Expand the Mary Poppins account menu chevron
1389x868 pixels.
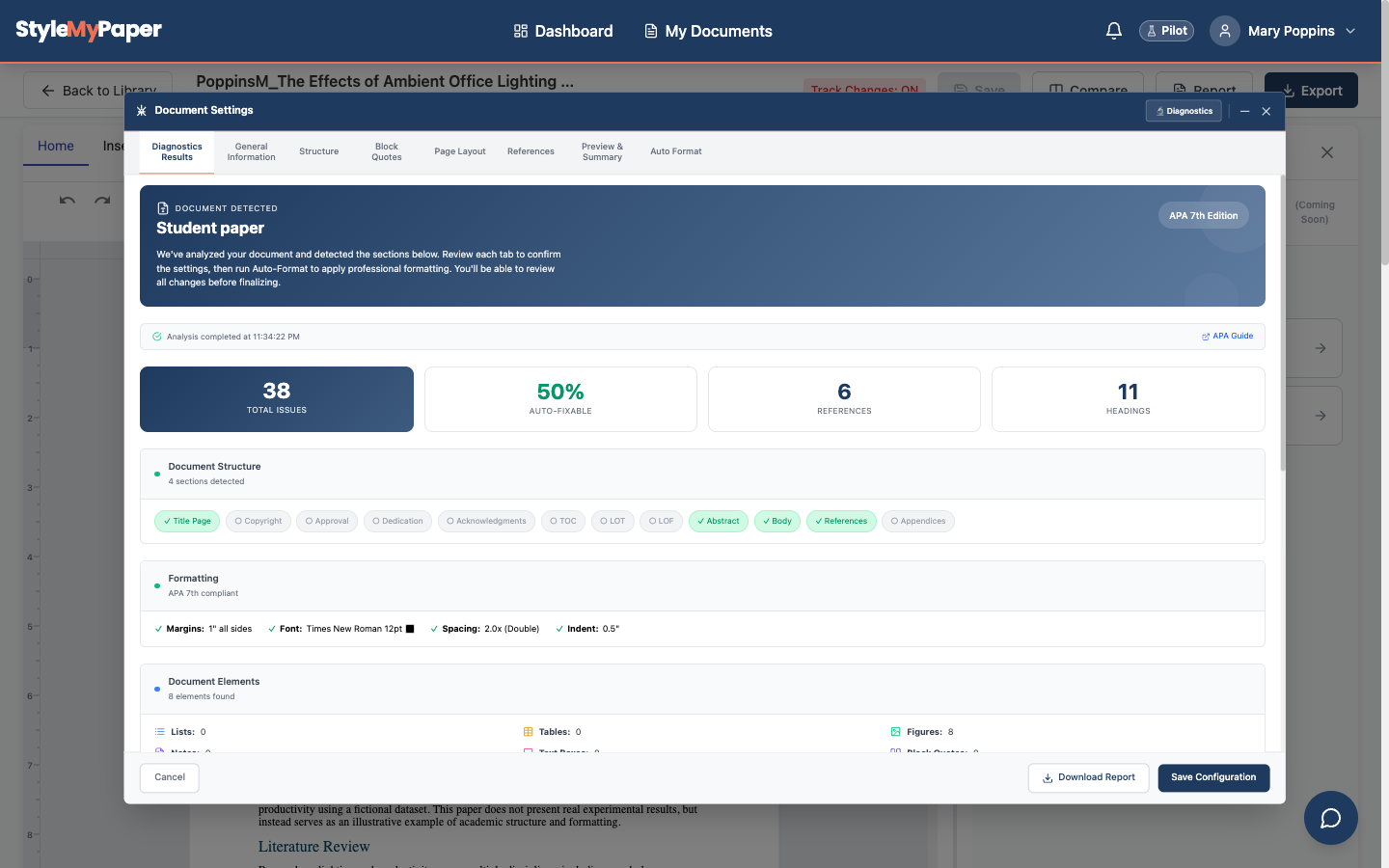(x=1350, y=31)
